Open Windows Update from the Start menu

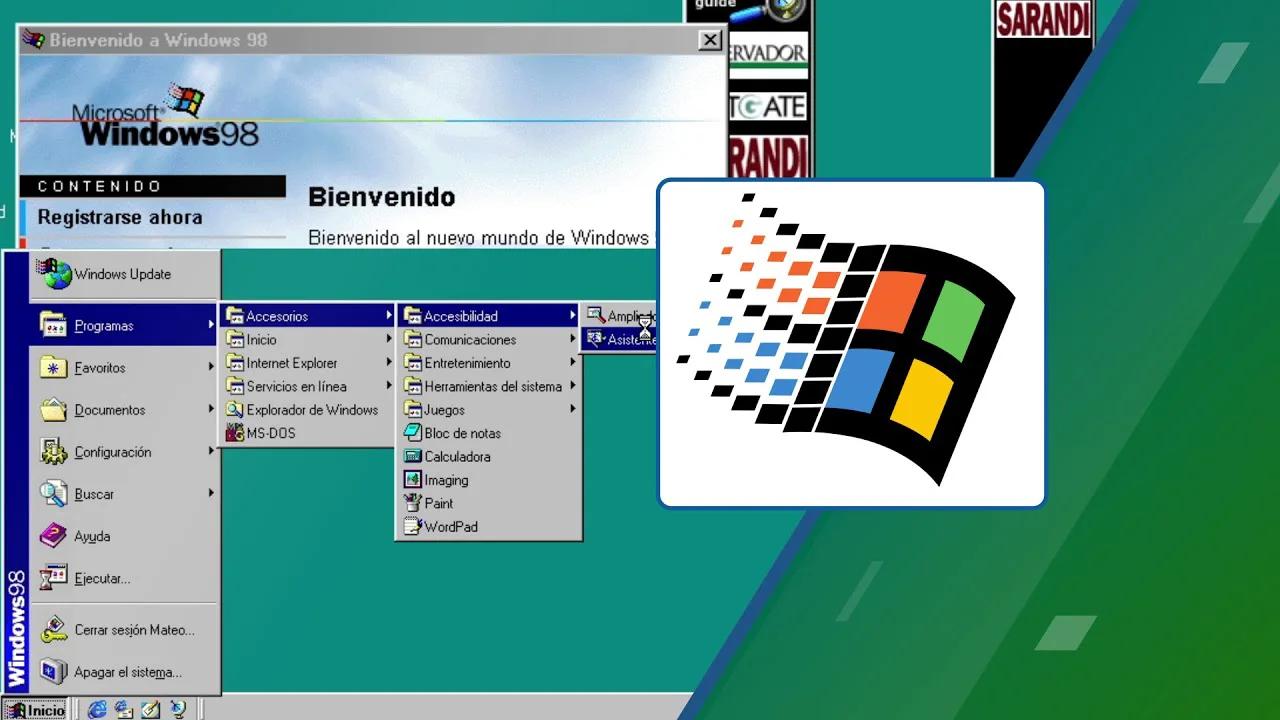(x=124, y=274)
